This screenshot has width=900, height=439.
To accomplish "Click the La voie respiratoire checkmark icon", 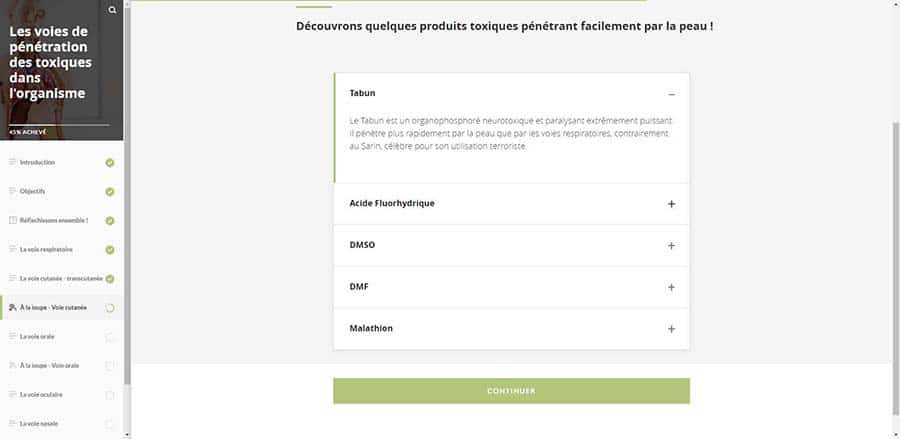I will (x=110, y=249).
